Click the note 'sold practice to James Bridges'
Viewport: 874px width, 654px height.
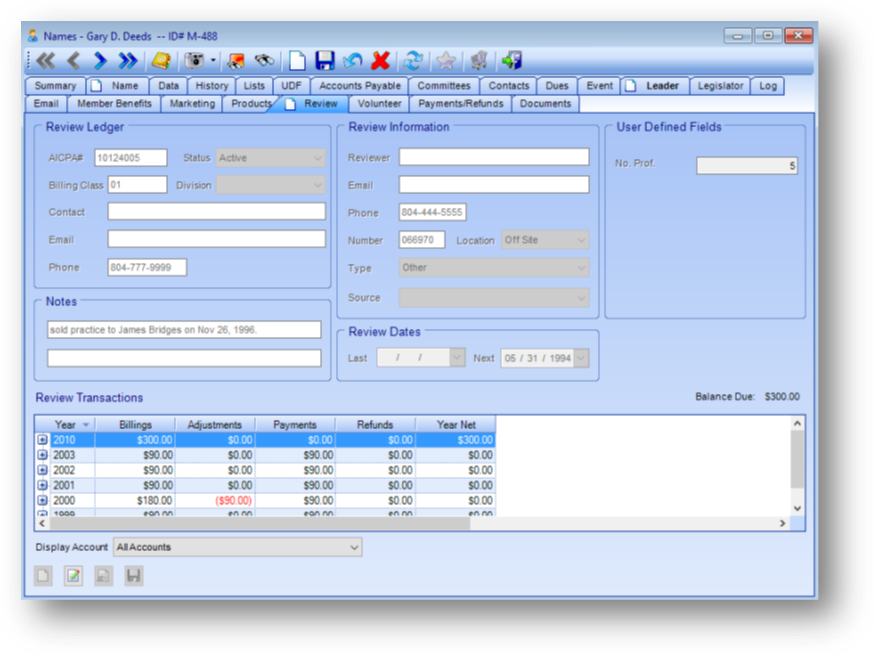pos(184,330)
